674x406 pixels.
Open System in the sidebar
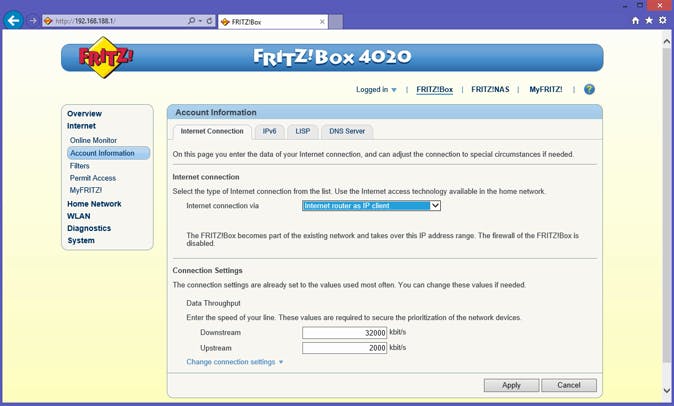click(x=81, y=241)
